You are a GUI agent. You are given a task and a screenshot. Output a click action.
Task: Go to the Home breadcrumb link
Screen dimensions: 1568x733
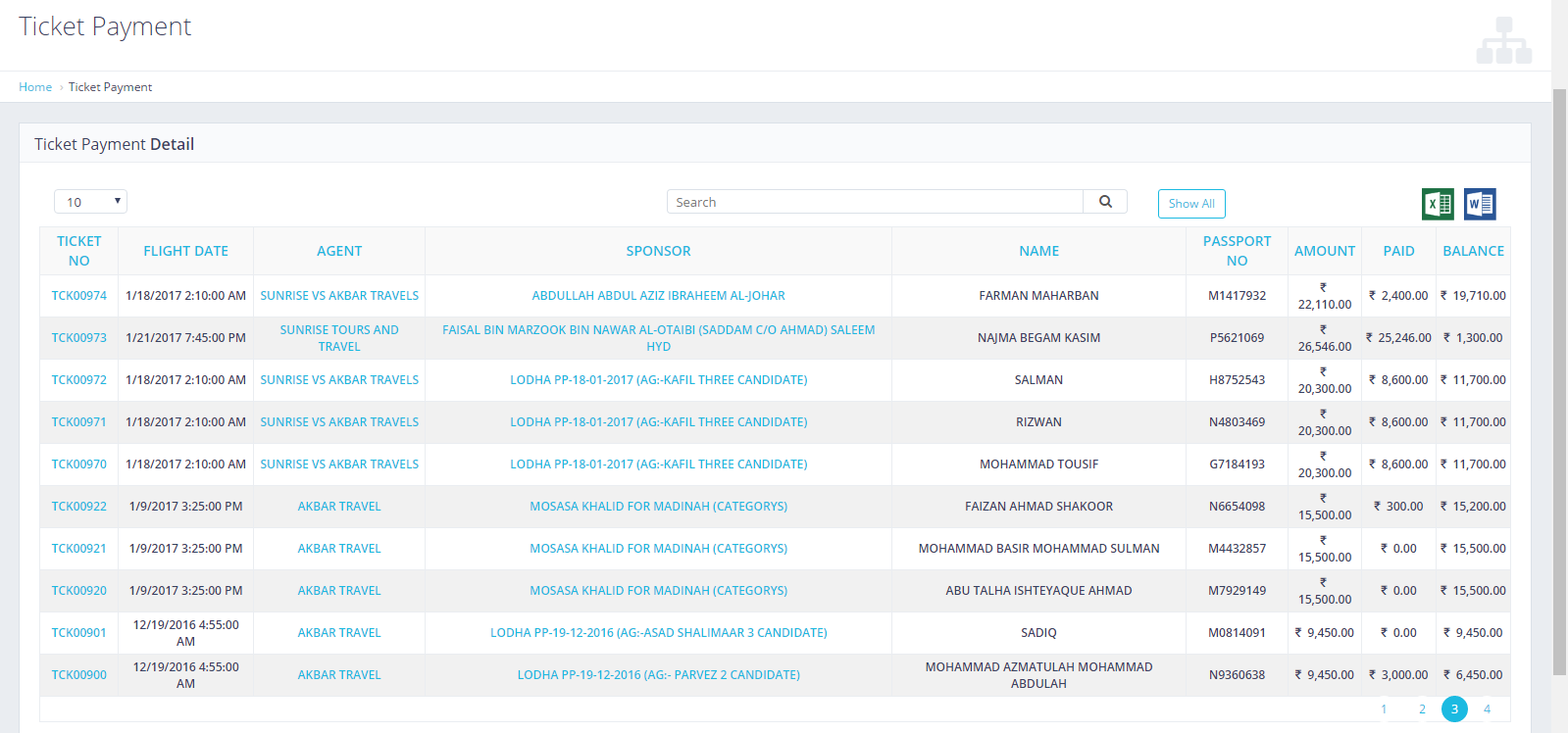[x=35, y=87]
